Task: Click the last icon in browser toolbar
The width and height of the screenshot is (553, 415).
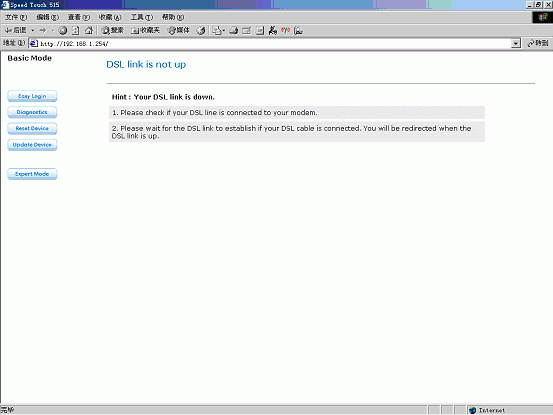Action: pyautogui.click(x=298, y=31)
